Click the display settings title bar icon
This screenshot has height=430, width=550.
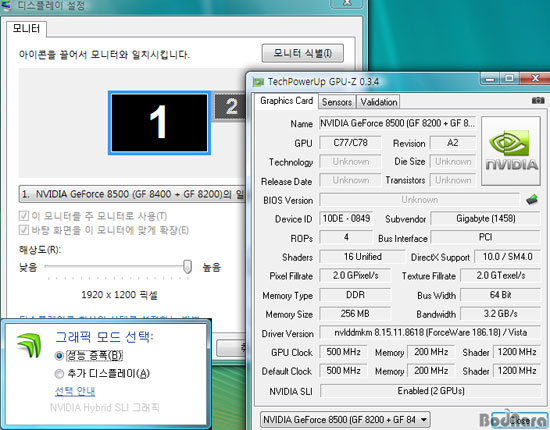(x=6, y=5)
